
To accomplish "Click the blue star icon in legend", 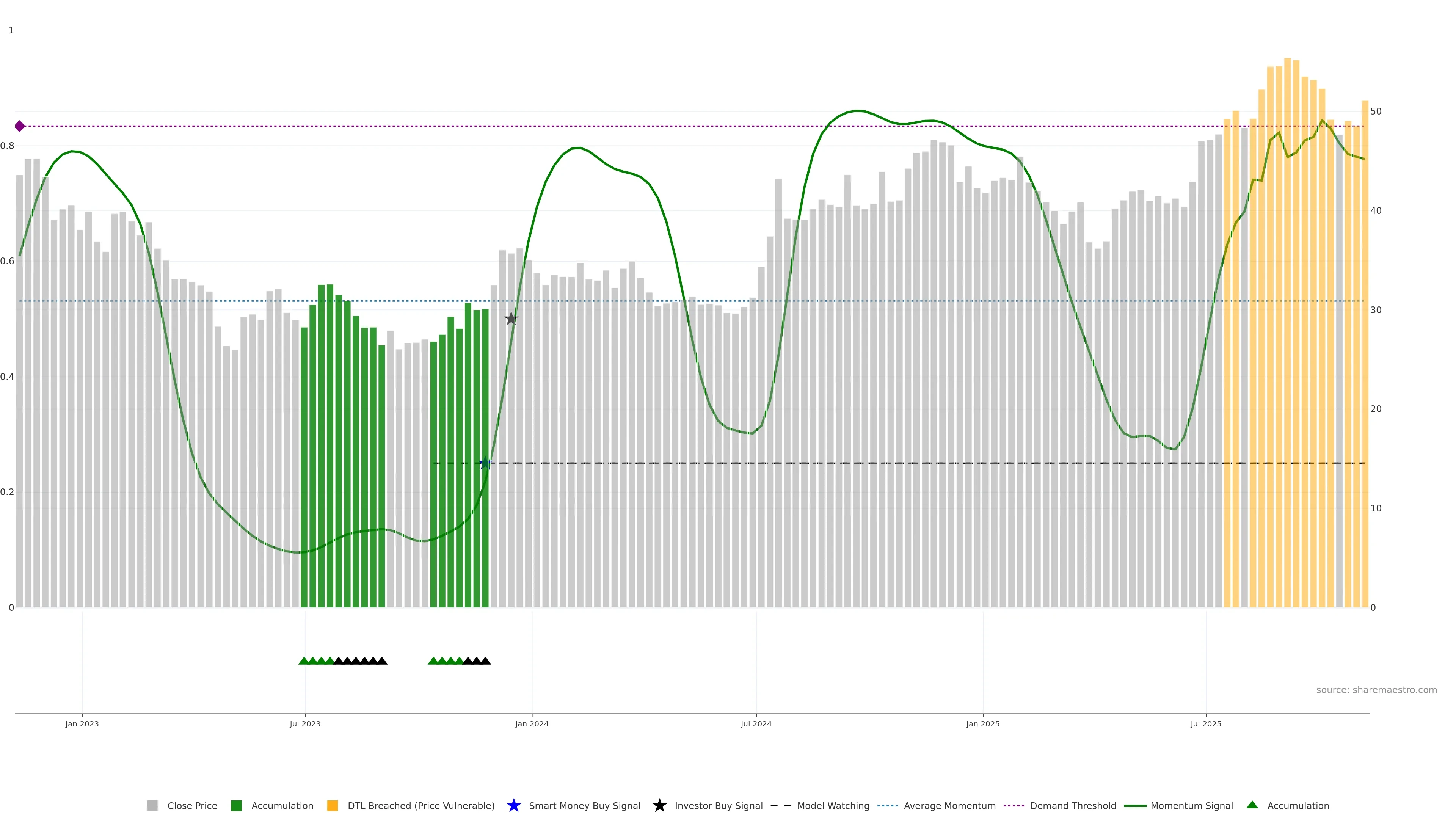I will pyautogui.click(x=513, y=805).
